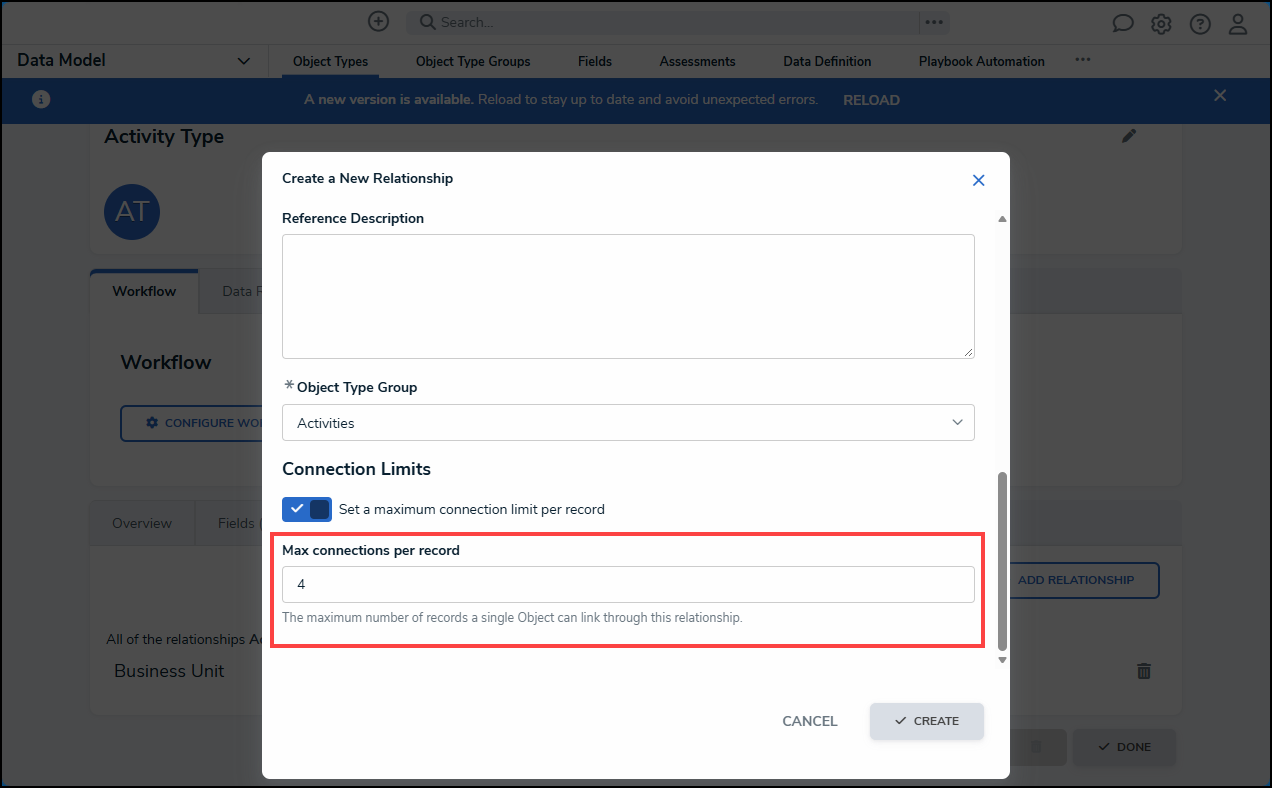The image size is (1272, 788).
Task: Click the dialog's vertical scrollbar thumb
Action: (x=1002, y=560)
